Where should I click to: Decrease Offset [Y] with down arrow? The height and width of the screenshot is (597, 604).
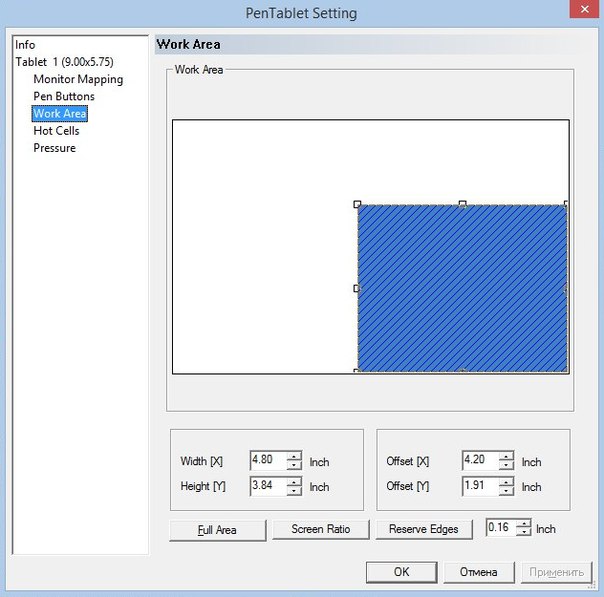point(506,491)
